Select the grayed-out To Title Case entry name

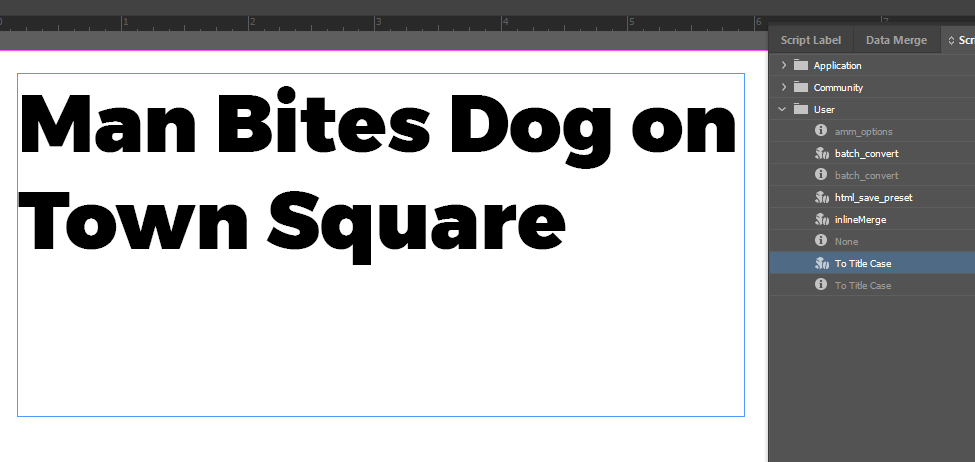pos(863,285)
